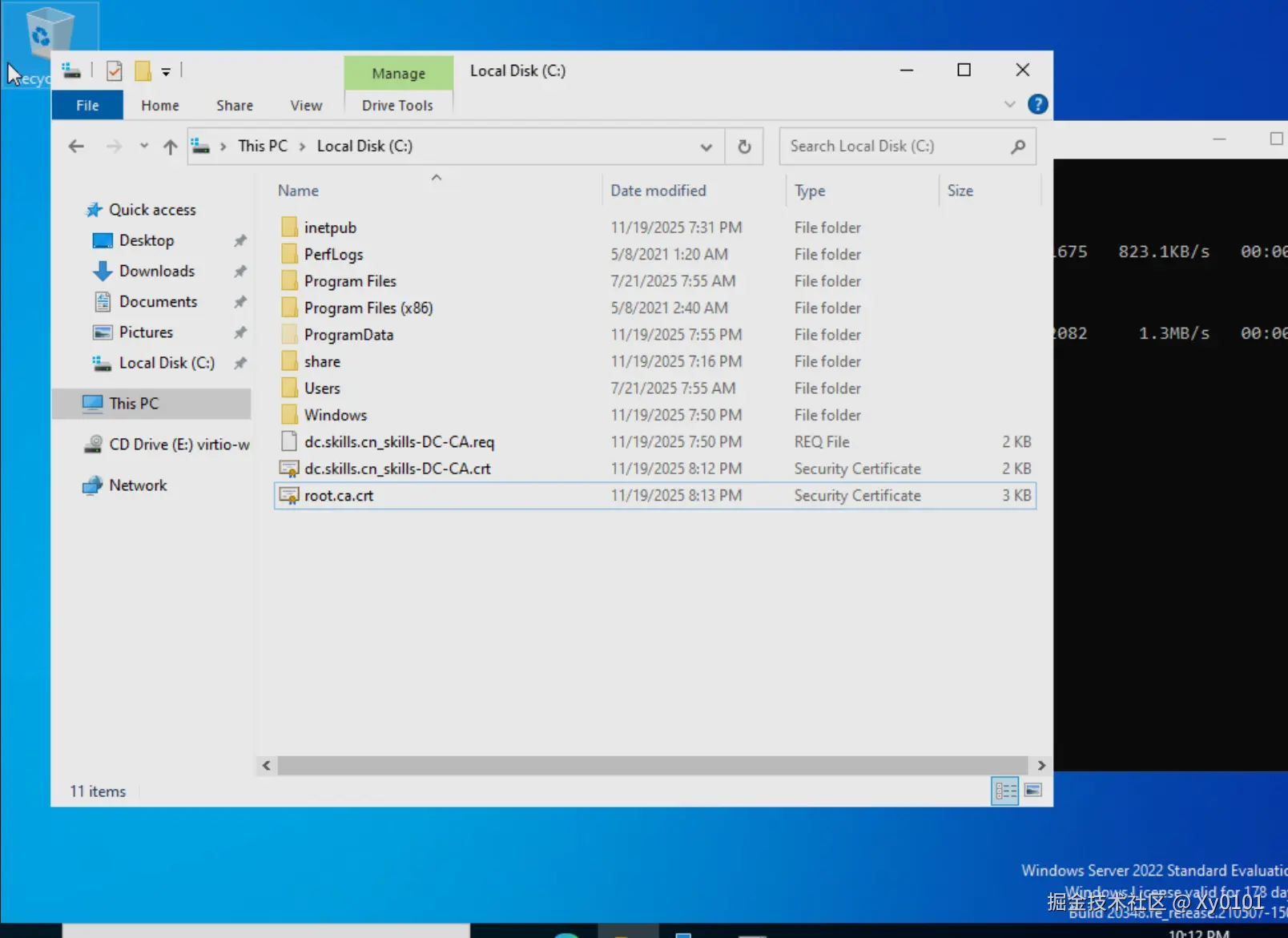Click REQ File type text
The height and width of the screenshot is (938, 1288).
(822, 442)
